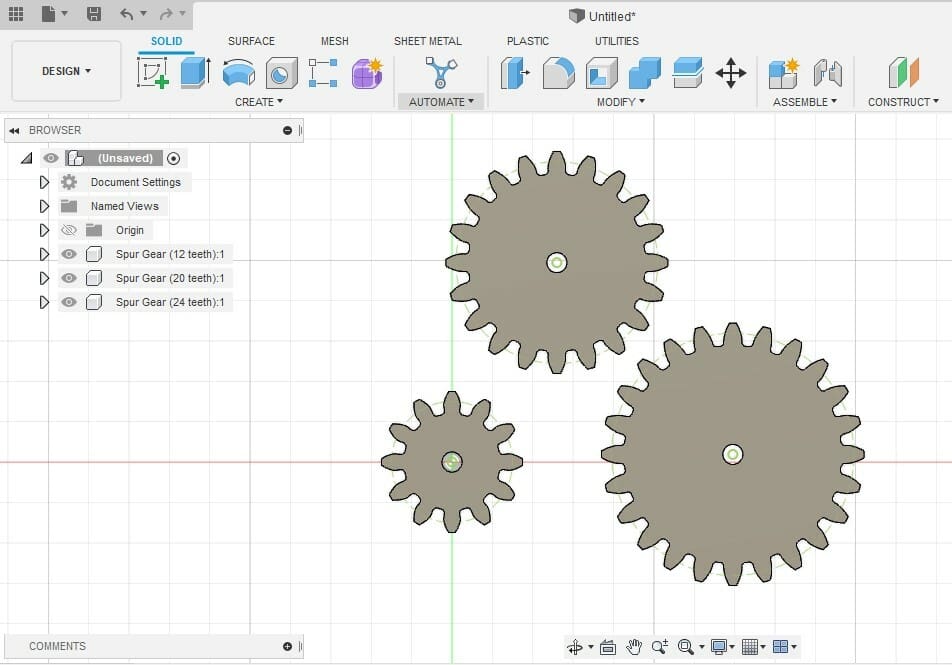952x665 pixels.
Task: Click the Fit zoom icon
Action: click(x=685, y=647)
